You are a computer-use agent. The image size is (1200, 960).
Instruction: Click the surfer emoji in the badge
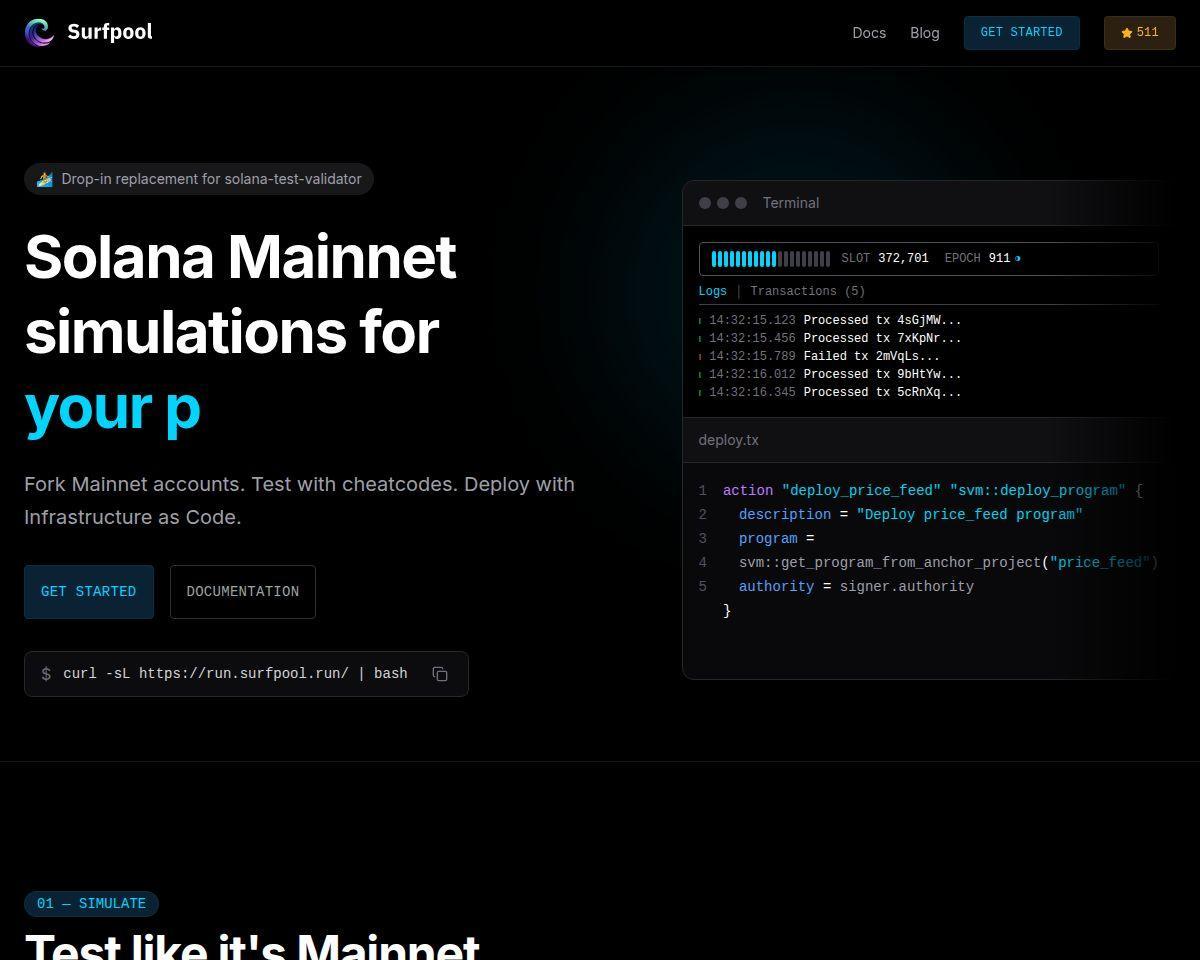[45, 179]
